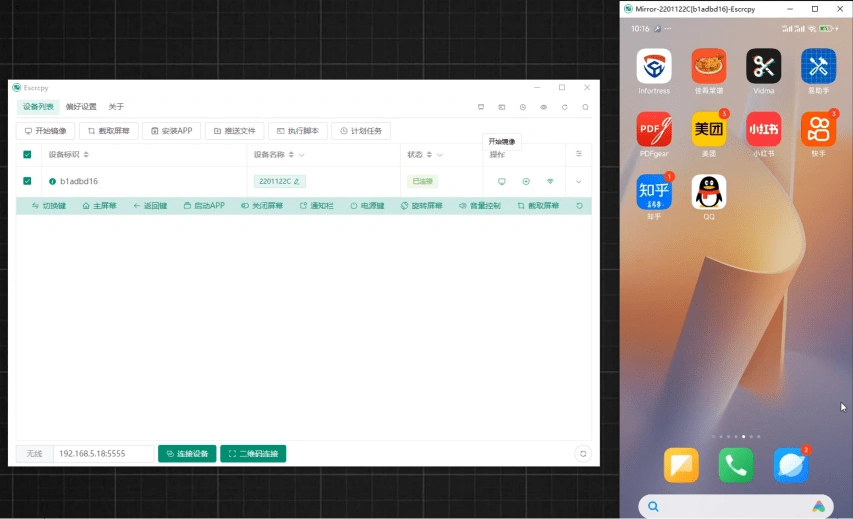Image resolution: width=853 pixels, height=519 pixels.
Task: Click edit pencil on device name 2201122C
Action: point(296,181)
